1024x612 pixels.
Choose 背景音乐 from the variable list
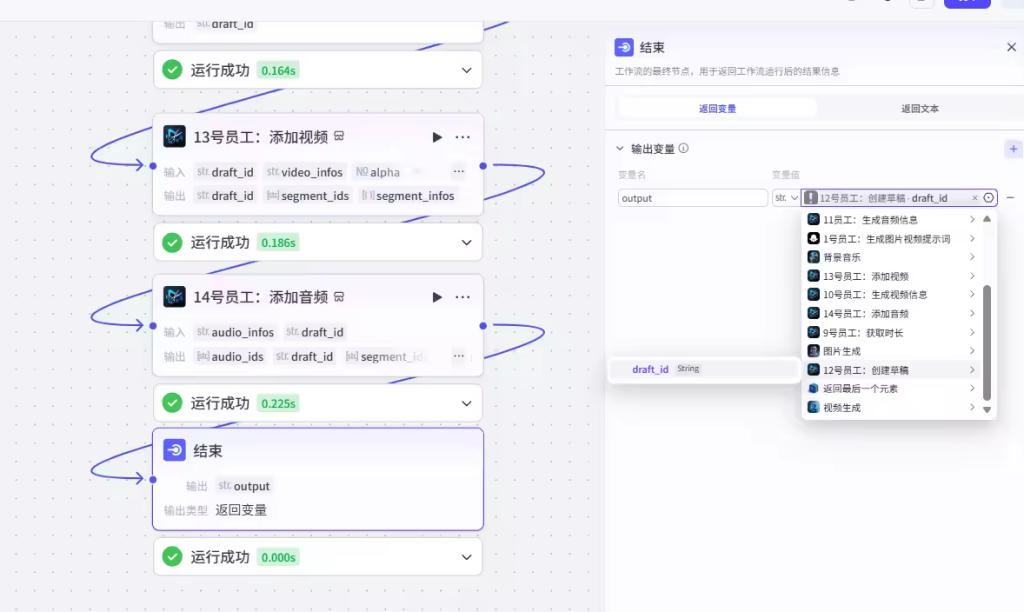841,257
